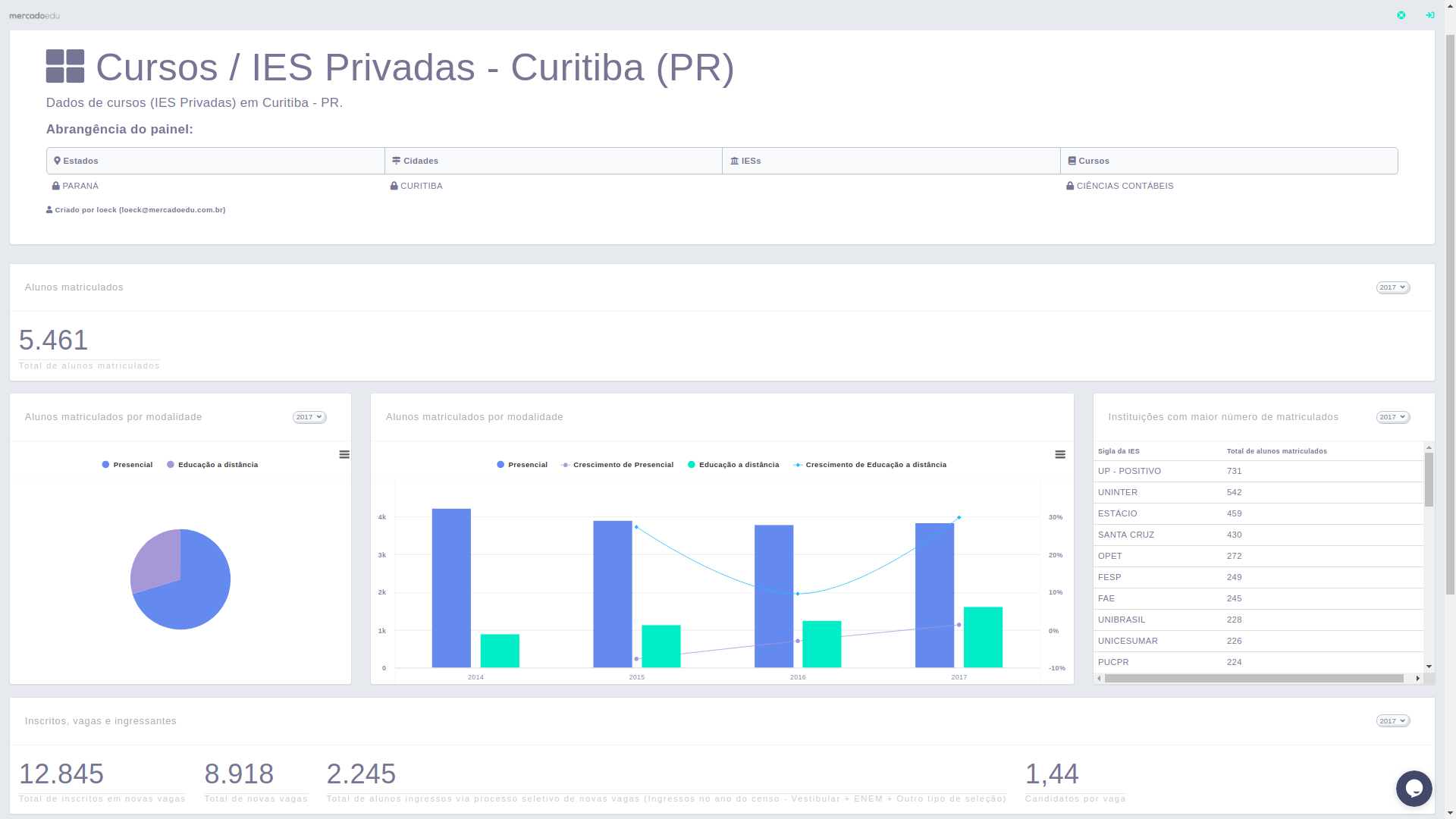Select the UP - POSITIVO table row
Screen dimensions: 1456x819
pyautogui.click(x=1258, y=472)
